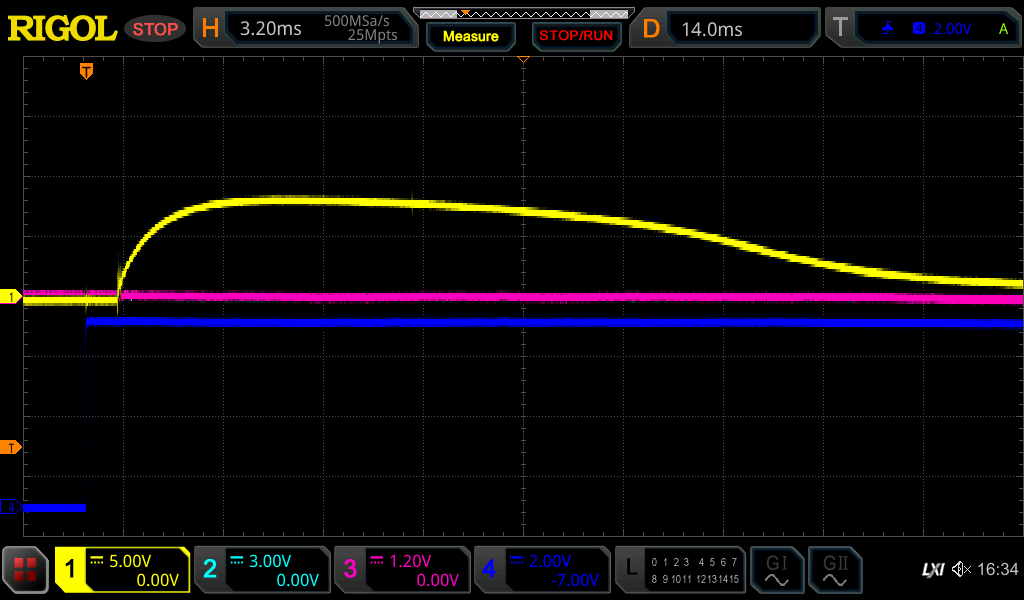Toggle channel 1 with 5.00V scale
Viewport: 1024px width, 600px height.
[123, 570]
